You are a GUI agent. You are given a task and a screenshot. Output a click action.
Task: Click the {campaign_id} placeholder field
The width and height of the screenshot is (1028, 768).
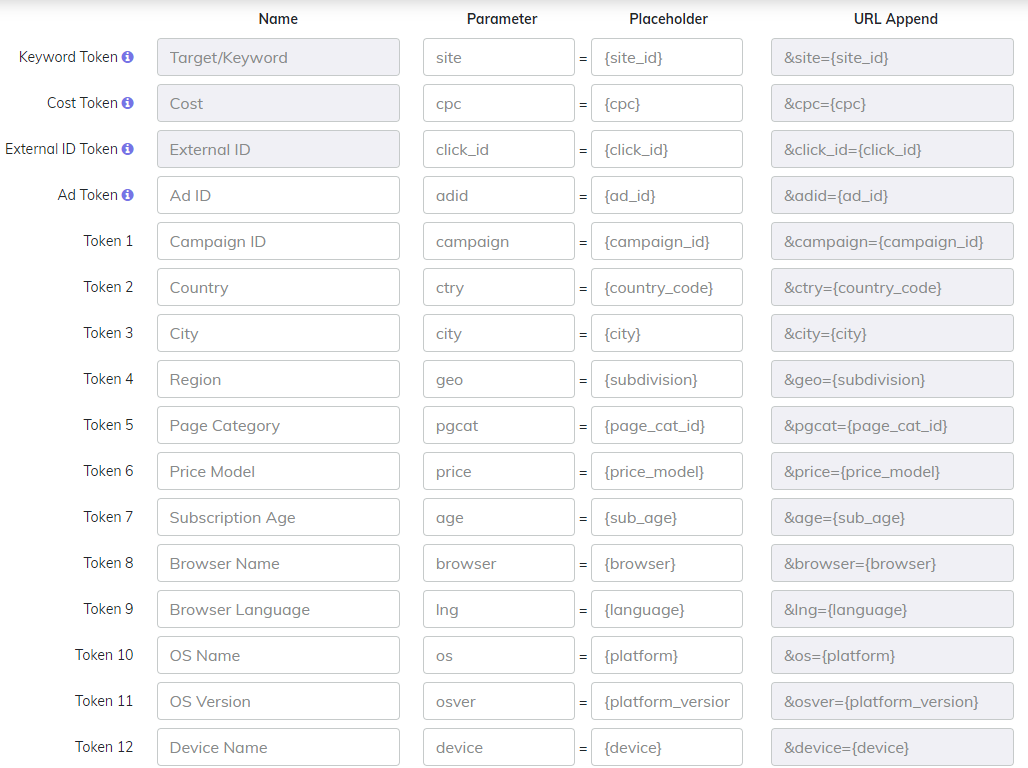click(666, 241)
